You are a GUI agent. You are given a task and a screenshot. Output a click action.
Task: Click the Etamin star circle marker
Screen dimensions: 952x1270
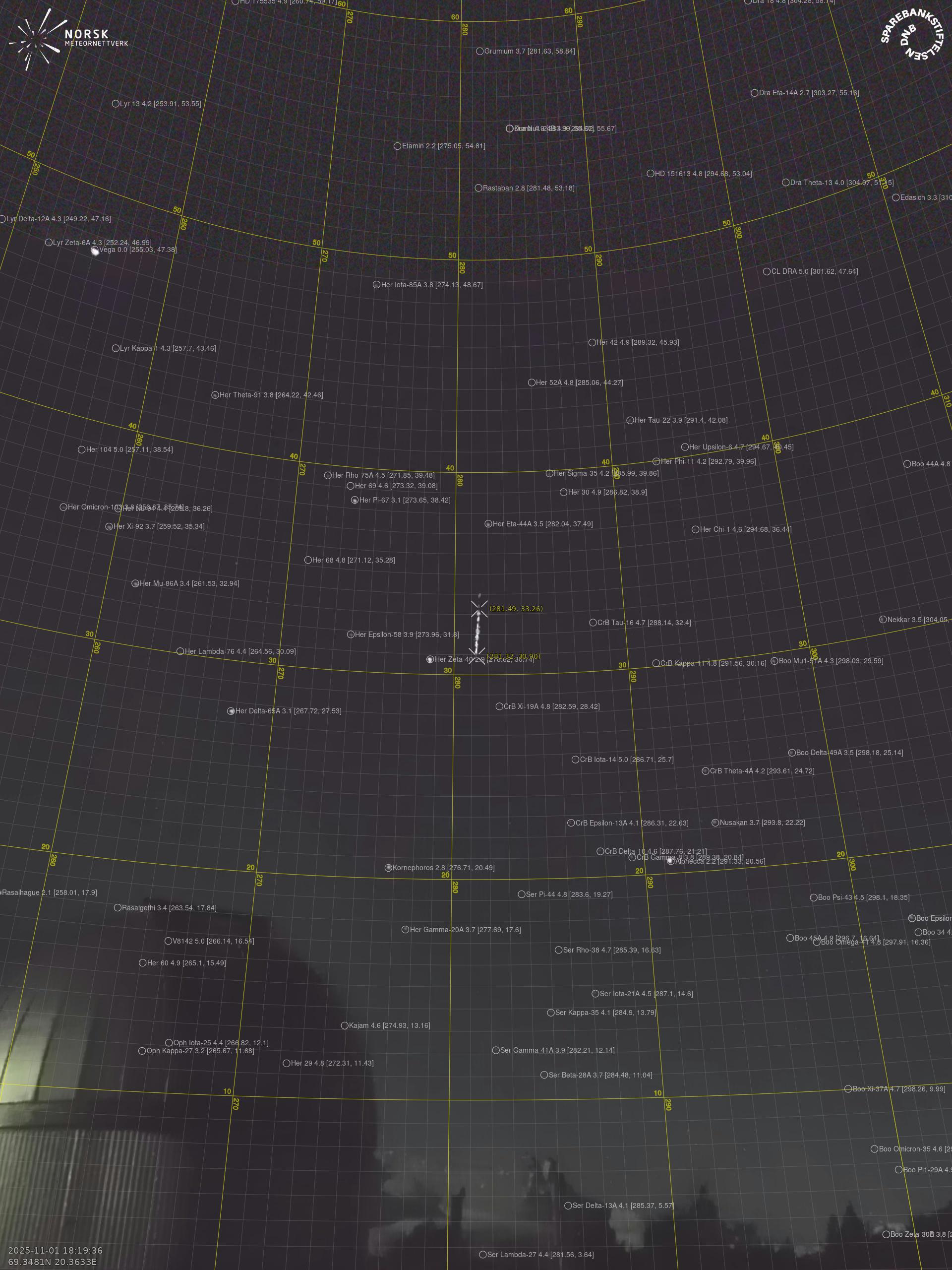click(397, 146)
